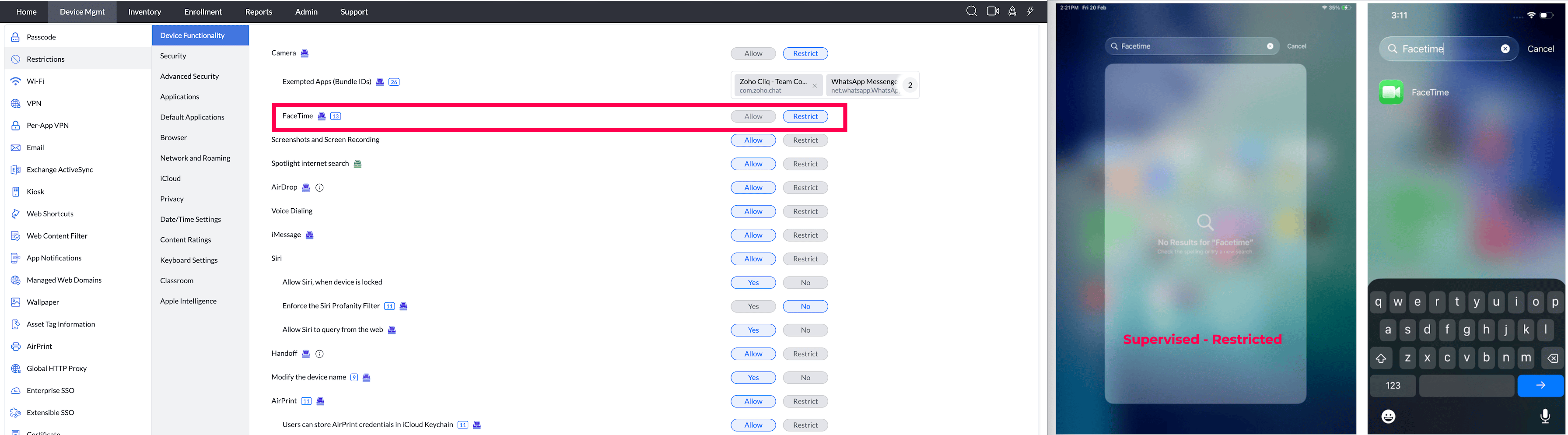Image resolution: width=1568 pixels, height=435 pixels.
Task: Restrict Spotlight internet search
Action: click(805, 164)
